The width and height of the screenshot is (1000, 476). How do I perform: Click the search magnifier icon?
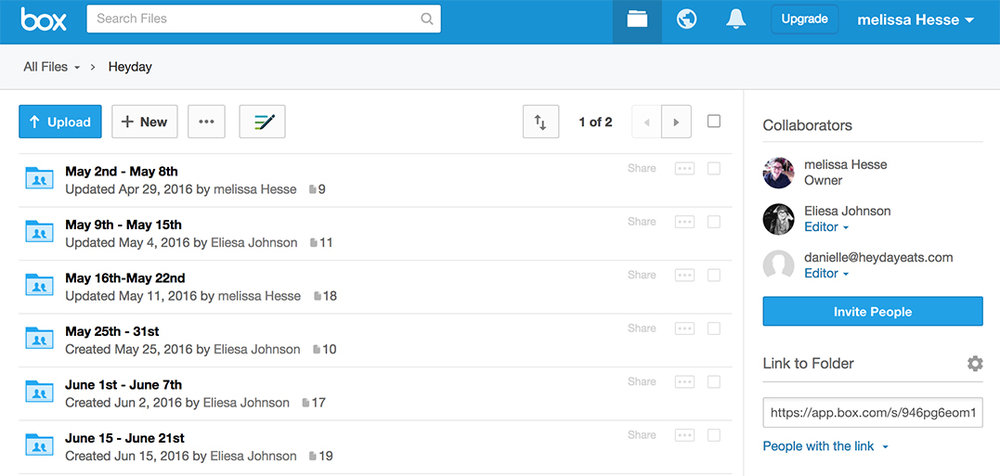point(427,19)
